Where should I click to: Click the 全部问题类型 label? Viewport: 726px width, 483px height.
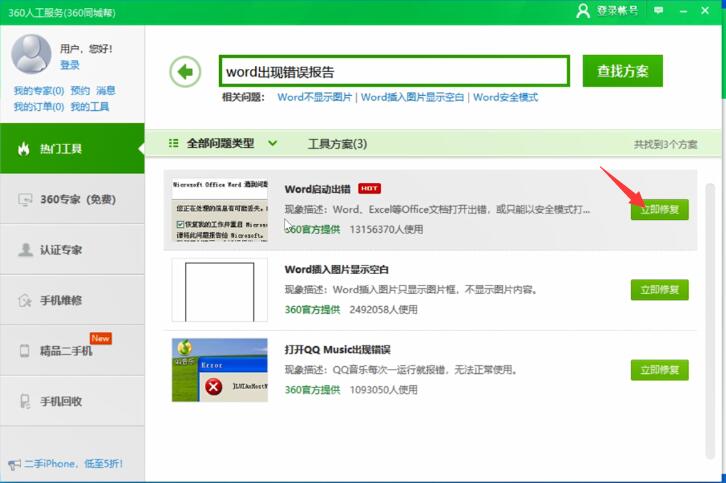tap(220, 143)
